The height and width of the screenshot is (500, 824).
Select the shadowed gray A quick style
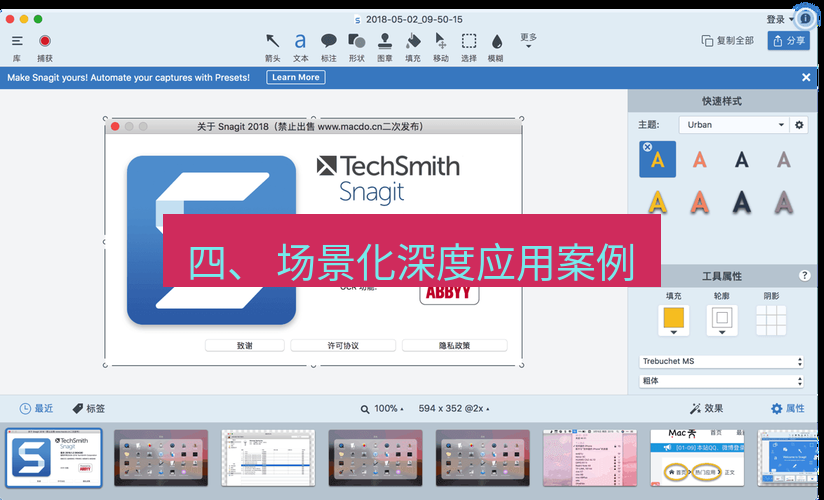click(784, 202)
